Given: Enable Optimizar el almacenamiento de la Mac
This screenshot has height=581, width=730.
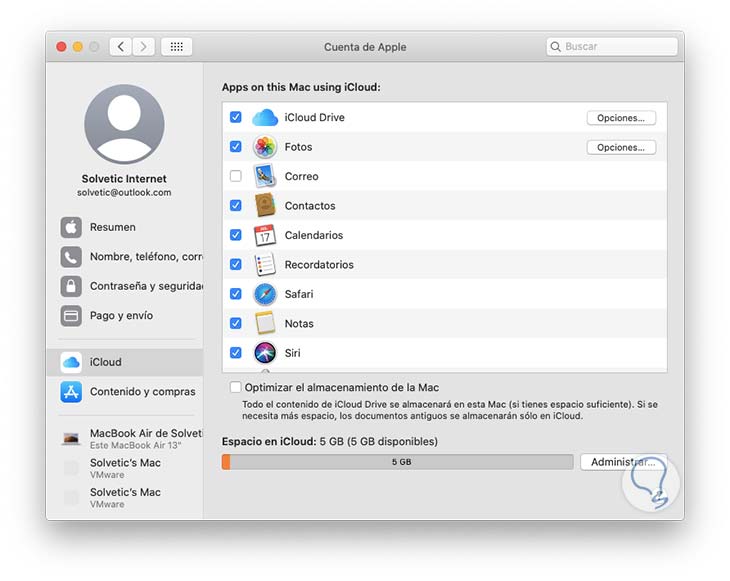Looking at the screenshot, I should coord(236,387).
